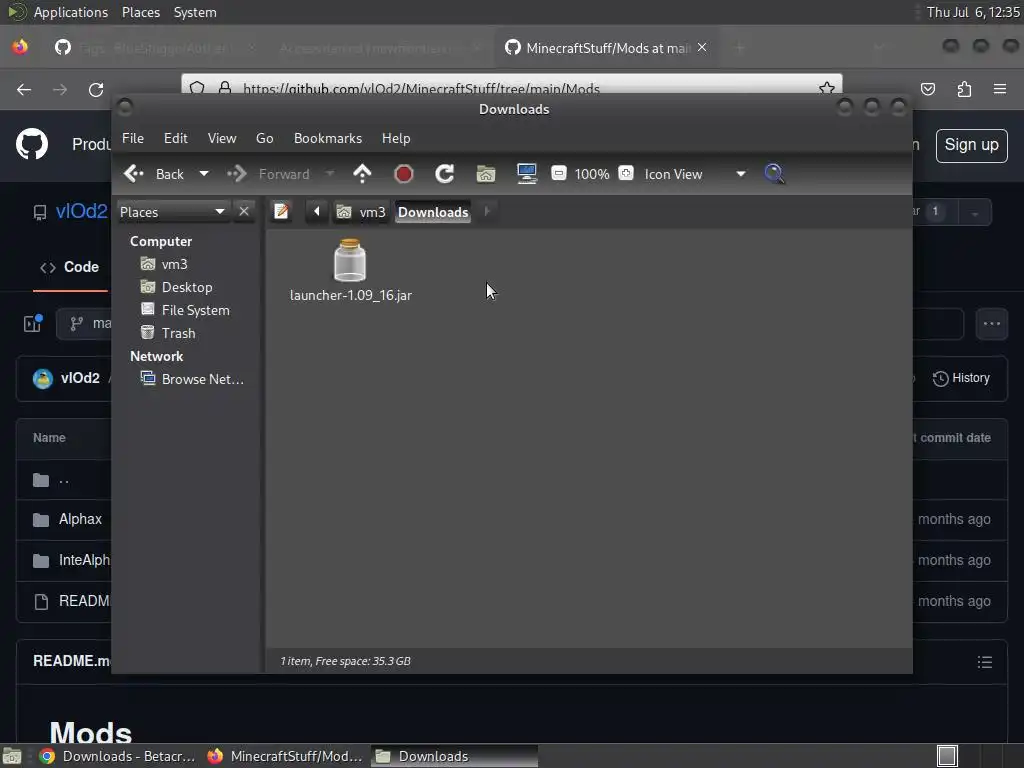Reload the Downloads folder view

(445, 174)
